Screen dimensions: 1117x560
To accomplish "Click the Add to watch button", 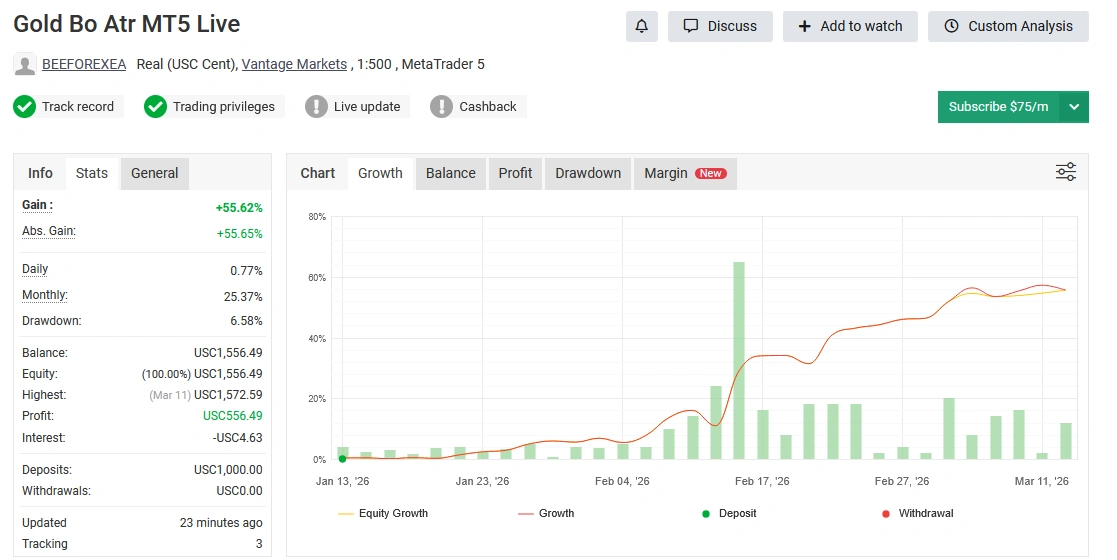I will [x=850, y=27].
